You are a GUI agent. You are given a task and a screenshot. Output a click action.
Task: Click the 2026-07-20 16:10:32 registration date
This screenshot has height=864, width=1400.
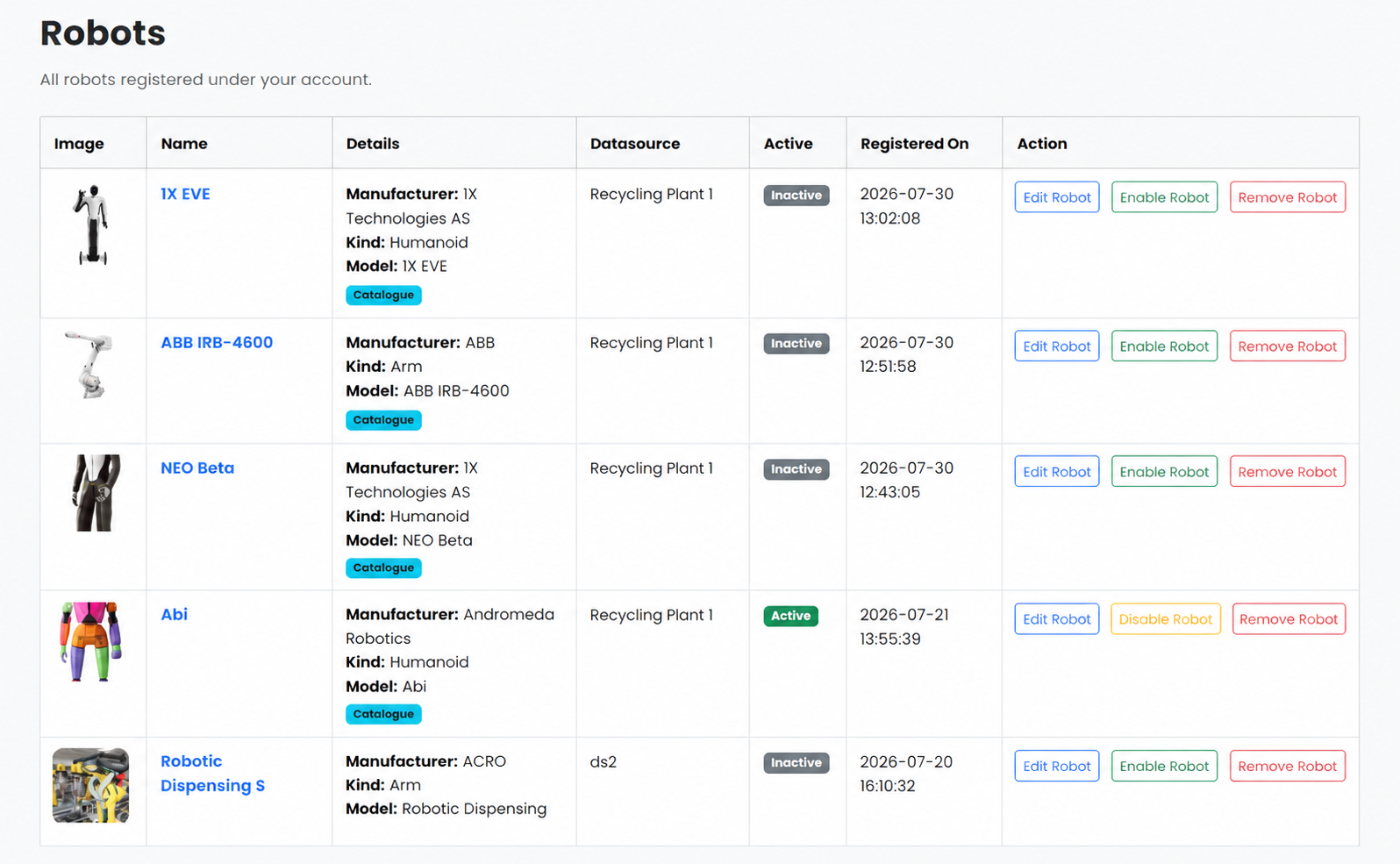click(x=906, y=774)
